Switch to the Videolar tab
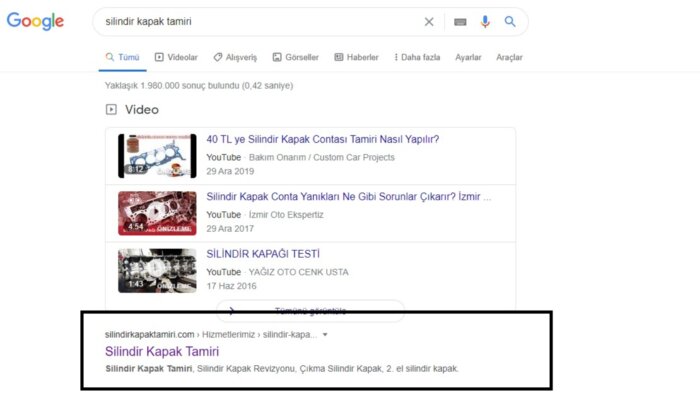700x394 pixels. [176, 57]
